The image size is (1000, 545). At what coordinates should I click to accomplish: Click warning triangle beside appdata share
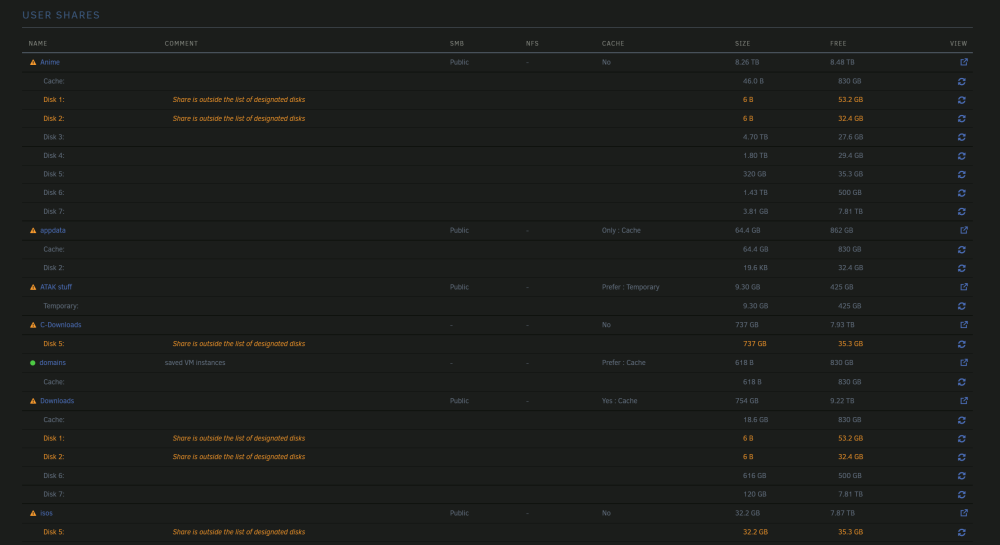click(33, 231)
